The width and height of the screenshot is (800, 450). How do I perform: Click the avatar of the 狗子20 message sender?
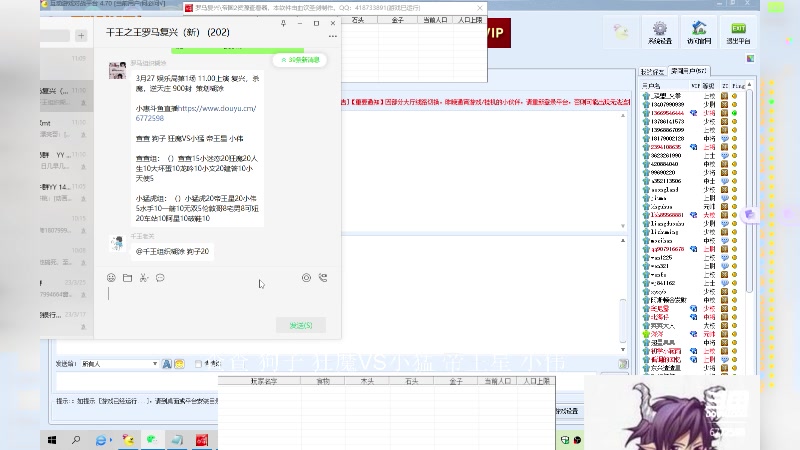pyautogui.click(x=117, y=243)
